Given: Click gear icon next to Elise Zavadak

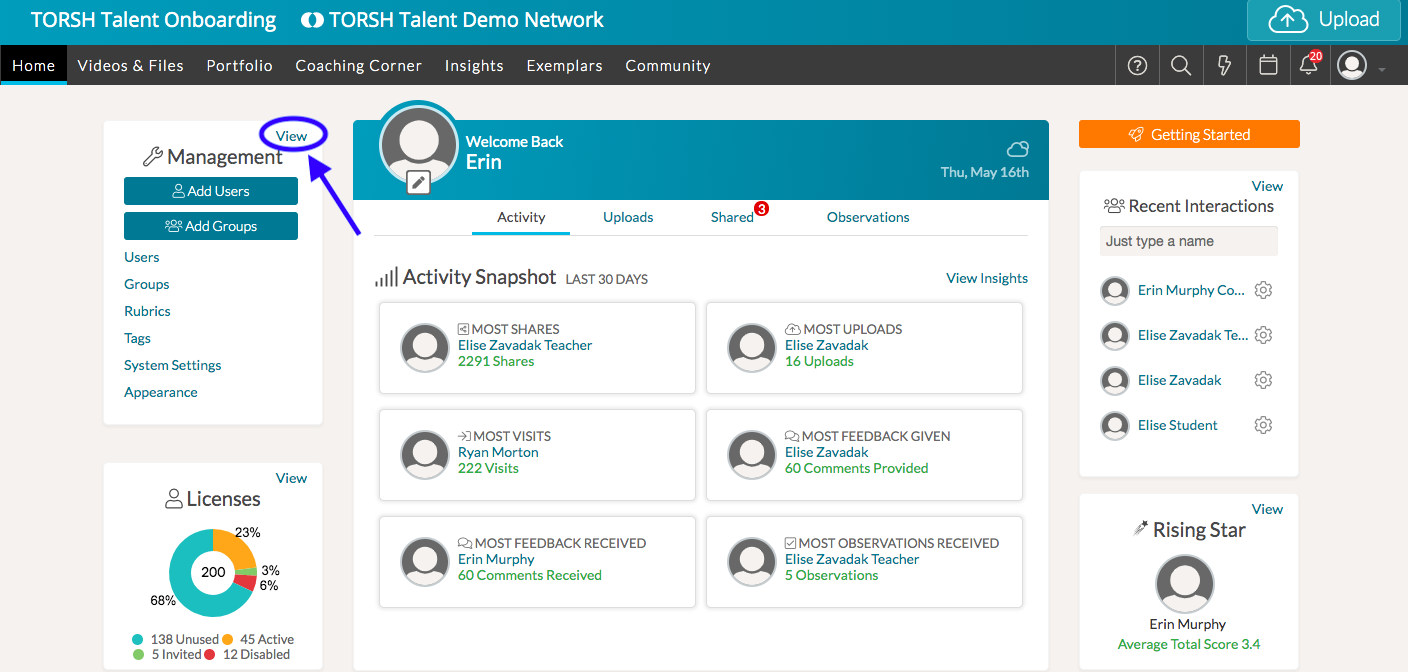Looking at the screenshot, I should pyautogui.click(x=1263, y=380).
